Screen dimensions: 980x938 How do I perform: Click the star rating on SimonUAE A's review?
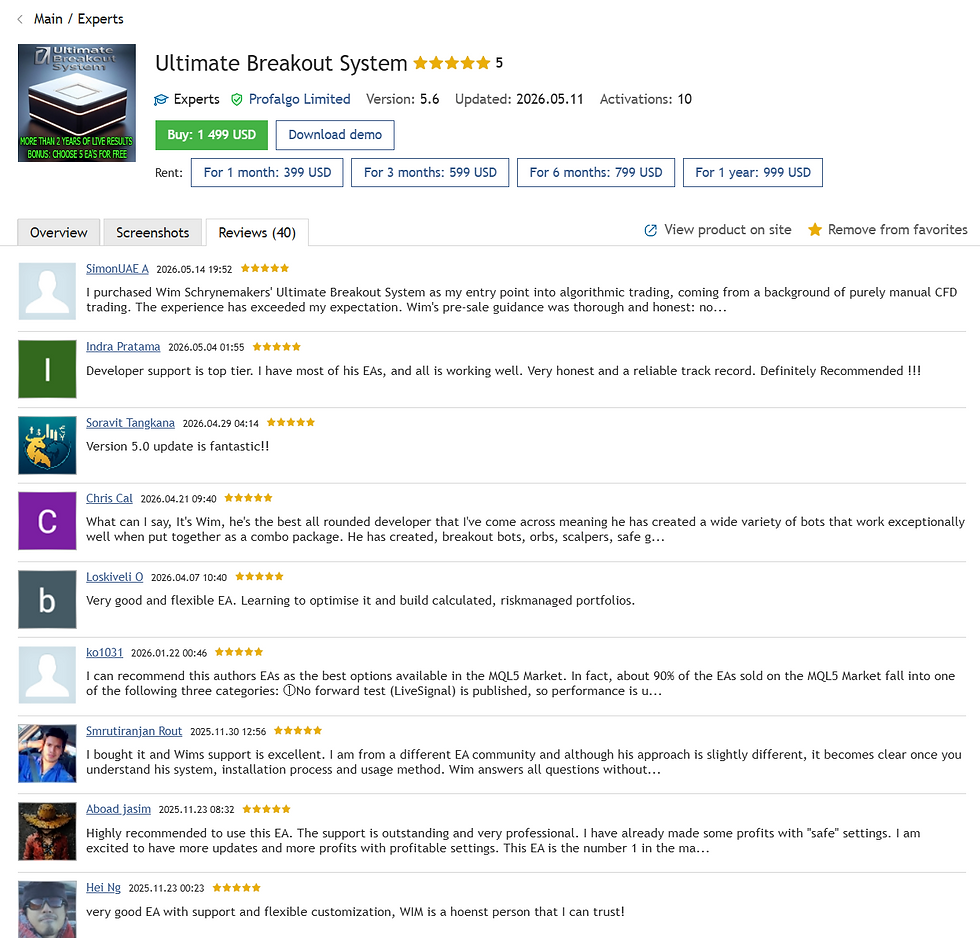point(265,268)
